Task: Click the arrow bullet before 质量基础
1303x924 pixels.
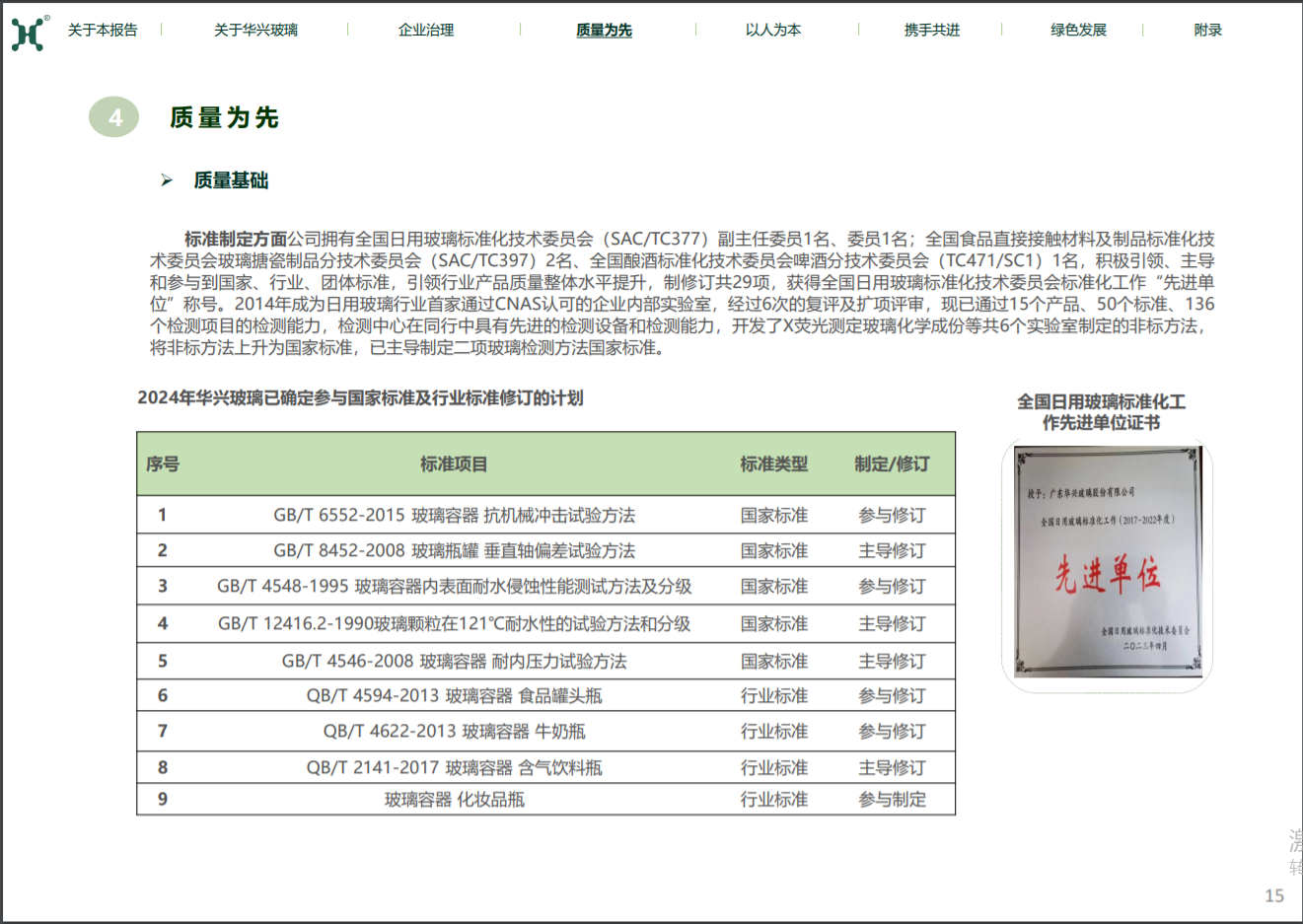Action: [x=167, y=180]
